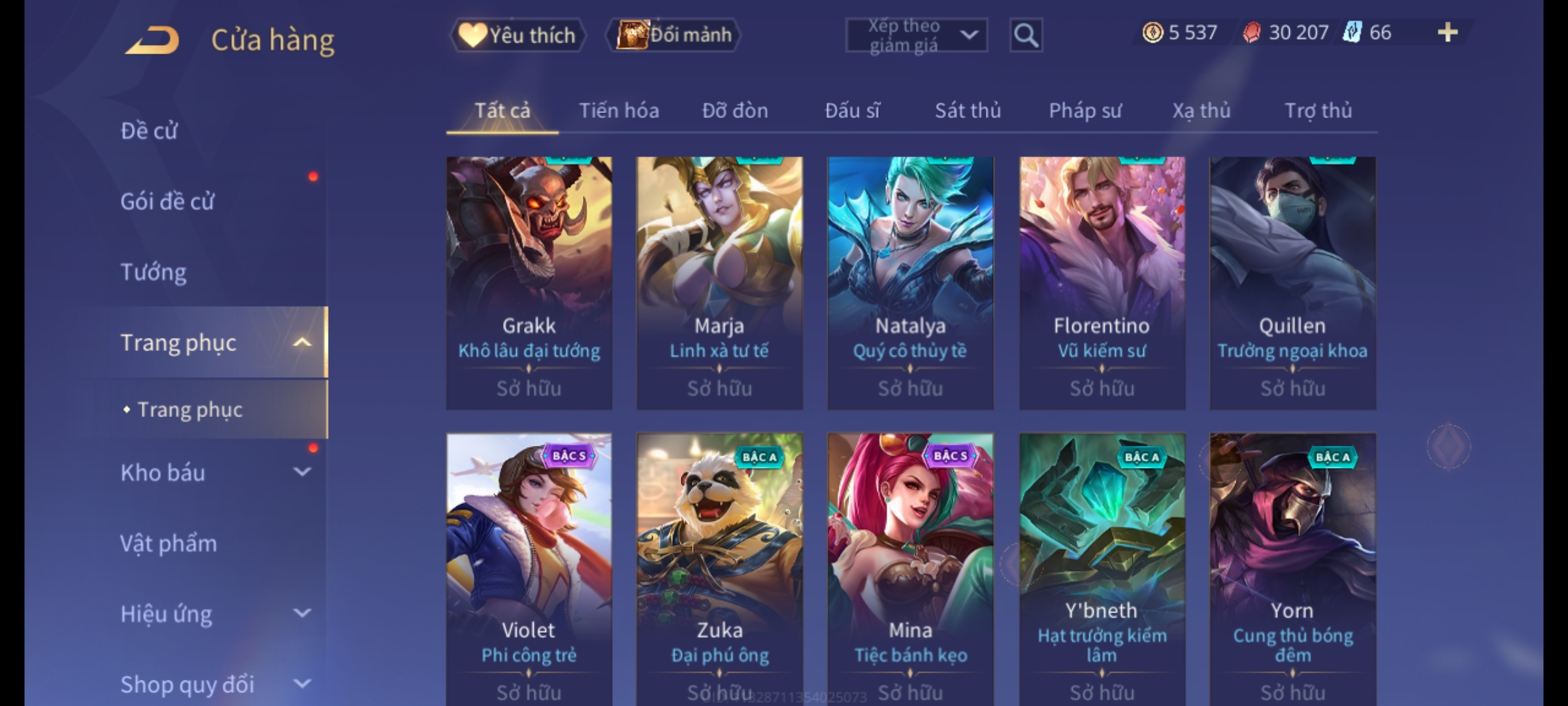
Task: Select Natalya Quý cô thủy tề skin
Action: (910, 283)
